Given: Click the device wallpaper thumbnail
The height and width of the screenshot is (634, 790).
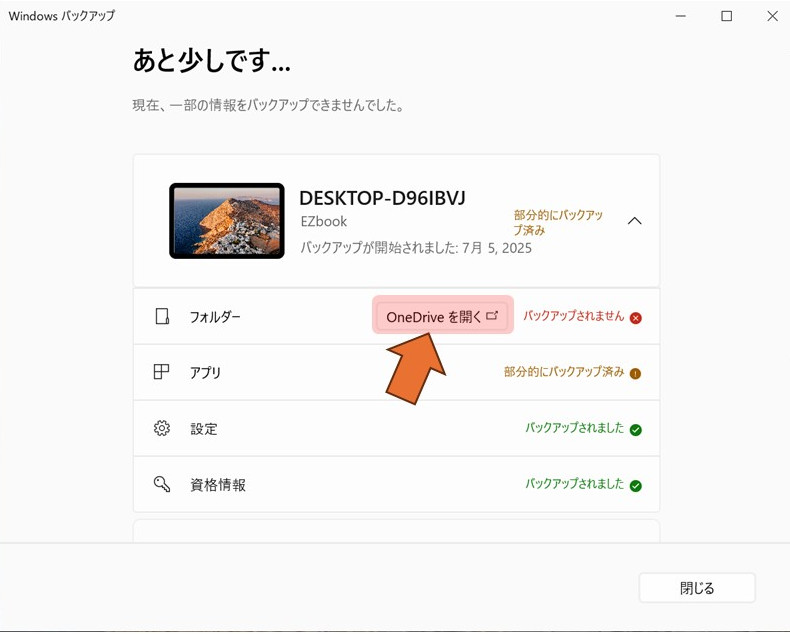Looking at the screenshot, I should [227, 221].
